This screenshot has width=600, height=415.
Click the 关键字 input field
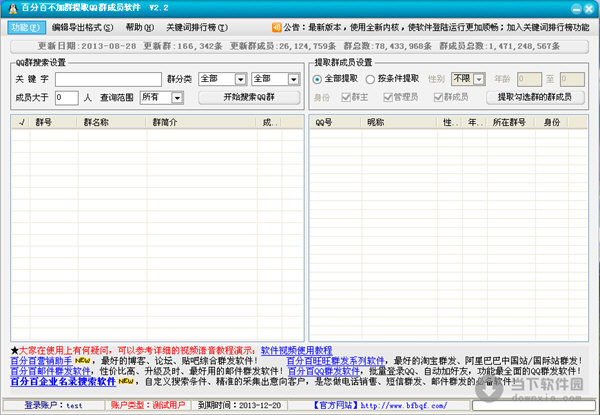pyautogui.click(x=107, y=79)
